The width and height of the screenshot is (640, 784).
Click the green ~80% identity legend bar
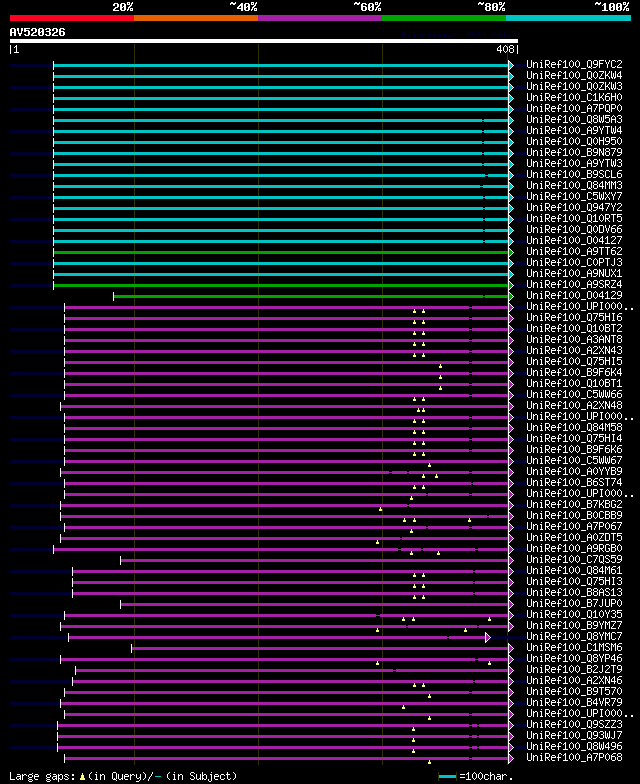coord(444,18)
